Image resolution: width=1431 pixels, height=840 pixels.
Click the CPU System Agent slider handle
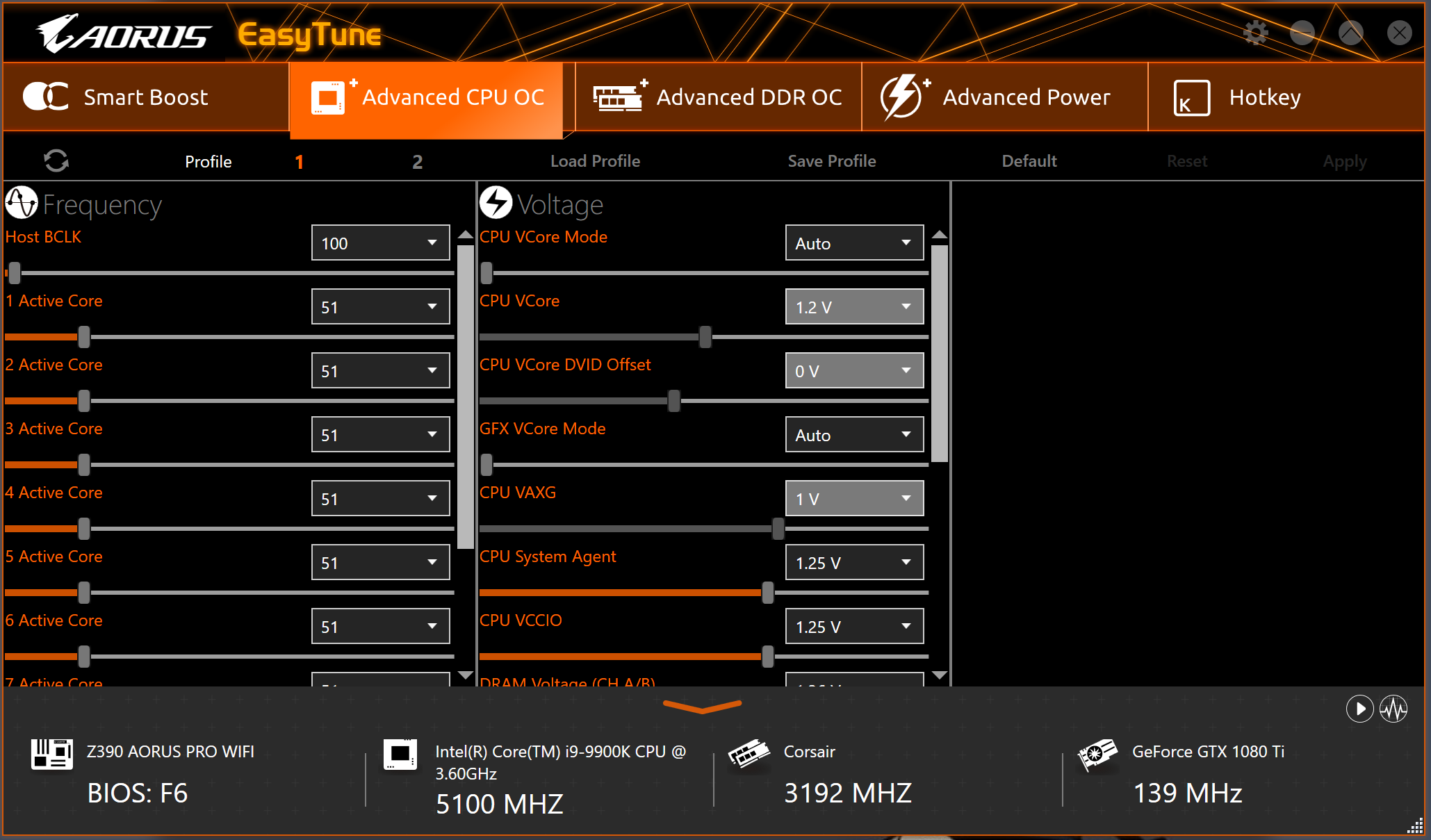coord(768,593)
